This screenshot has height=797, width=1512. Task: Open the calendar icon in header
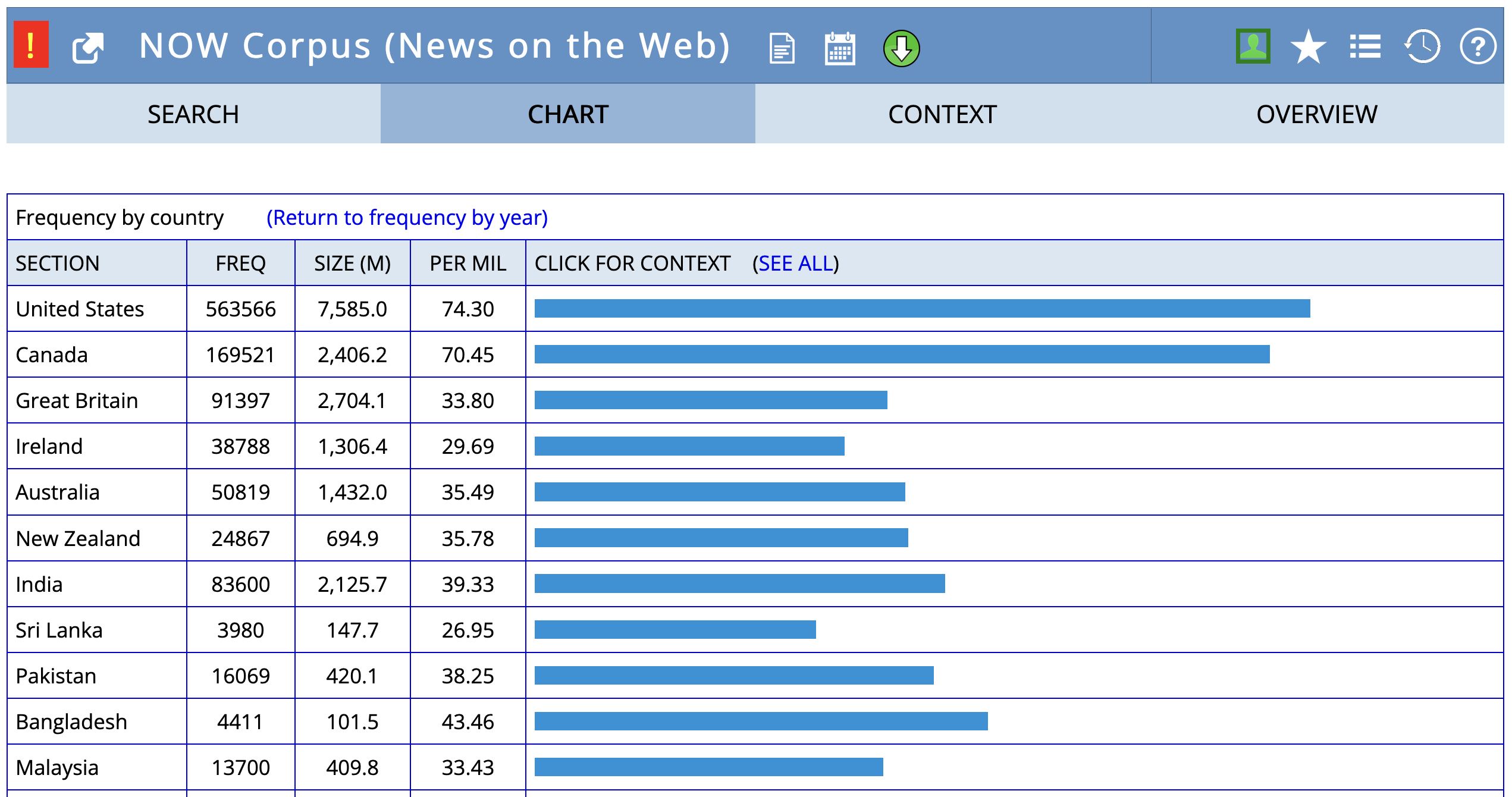840,48
